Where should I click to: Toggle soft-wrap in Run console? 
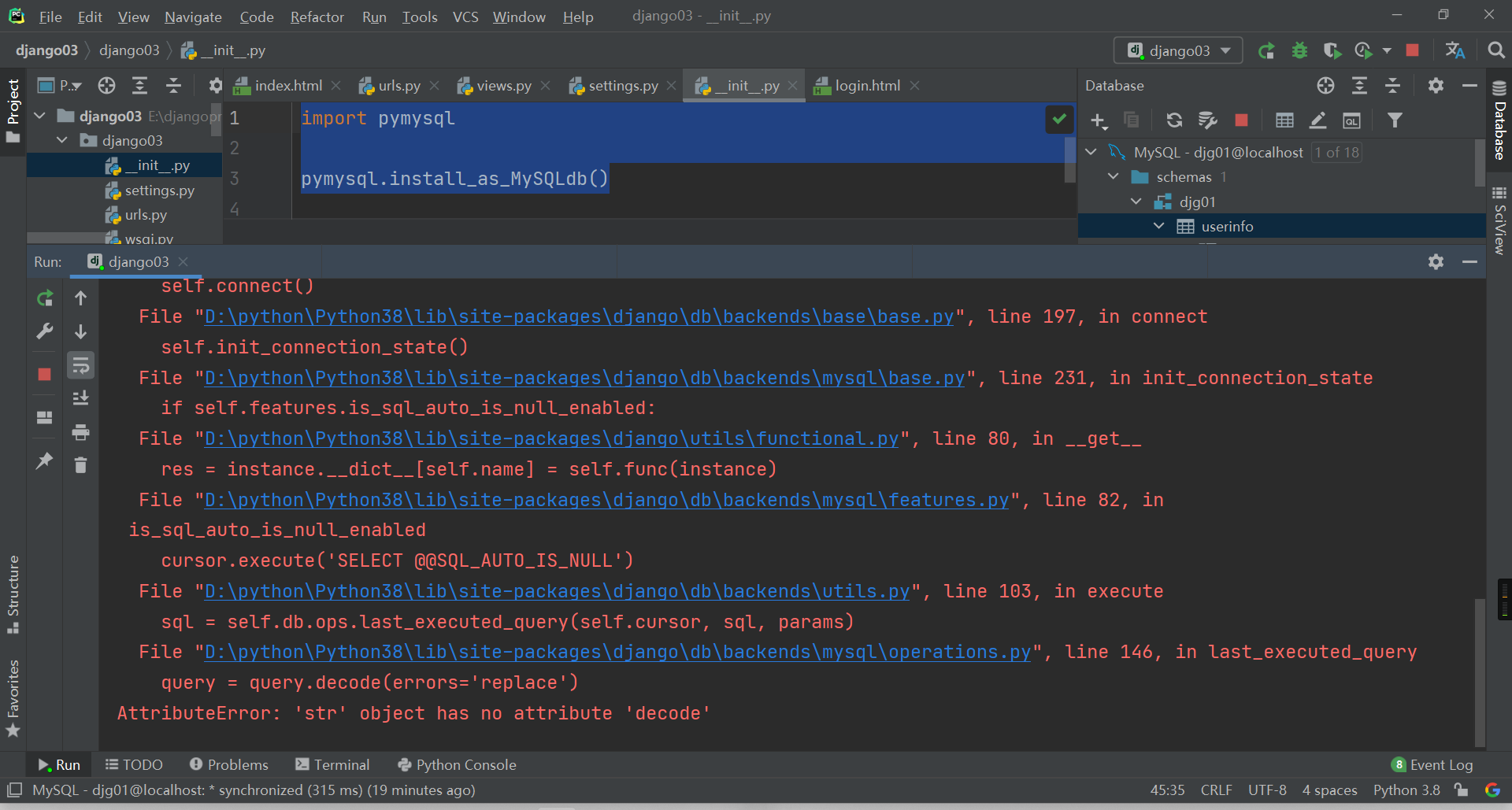tap(80, 365)
